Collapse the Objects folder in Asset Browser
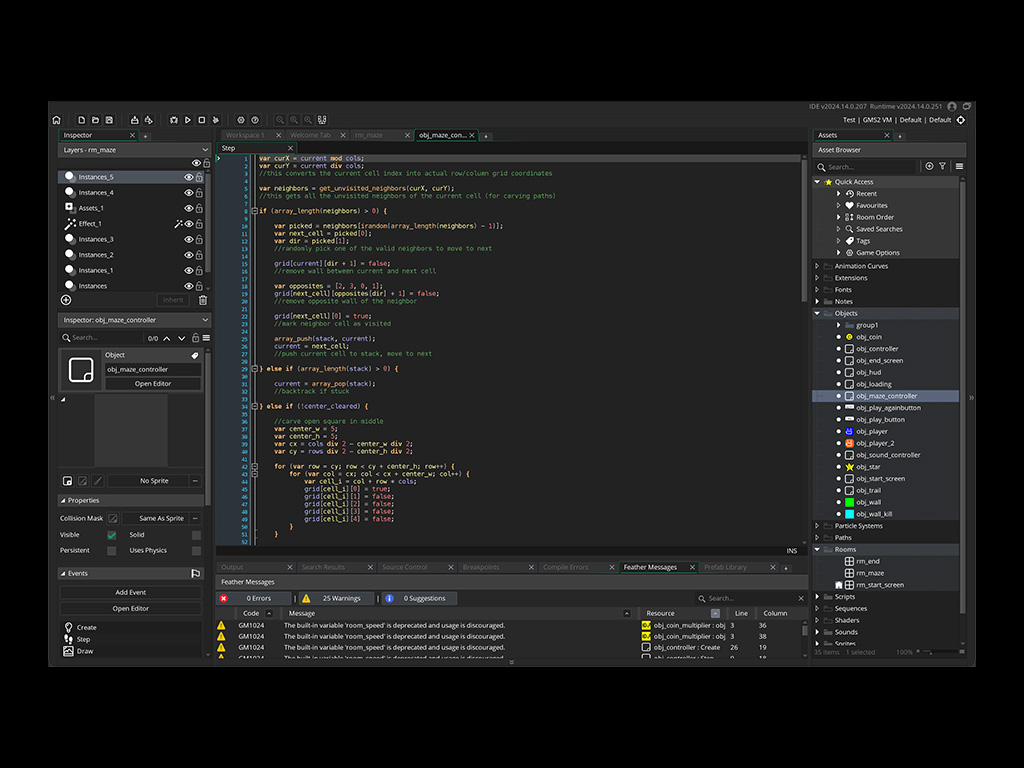The height and width of the screenshot is (768, 1024). pos(817,313)
